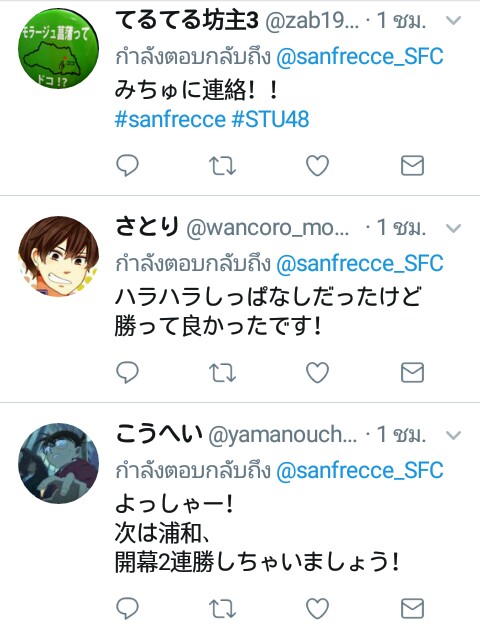
Task: Send こうへい's tweet via envelope icon
Action: (412, 609)
